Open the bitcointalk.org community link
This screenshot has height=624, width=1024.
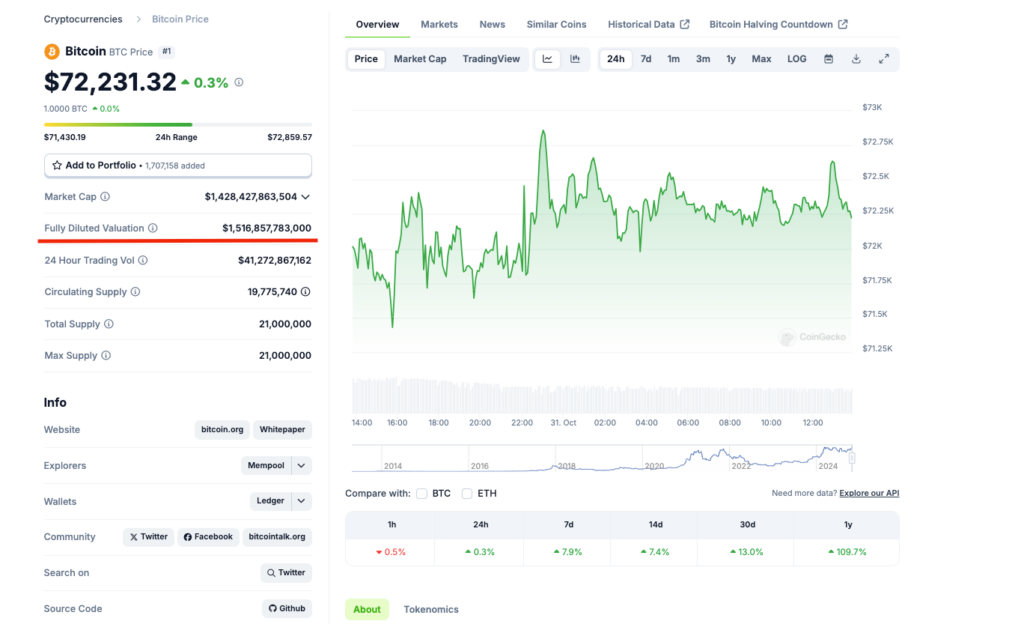277,537
